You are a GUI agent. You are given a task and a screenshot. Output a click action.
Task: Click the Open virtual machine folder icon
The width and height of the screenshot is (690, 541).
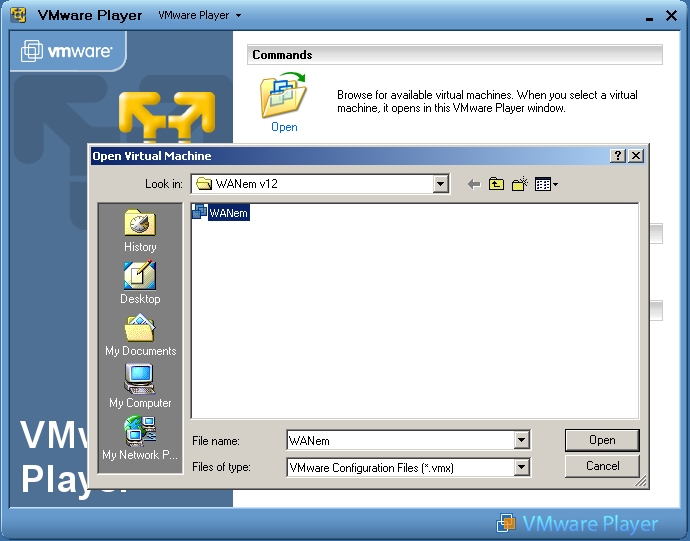tap(283, 98)
